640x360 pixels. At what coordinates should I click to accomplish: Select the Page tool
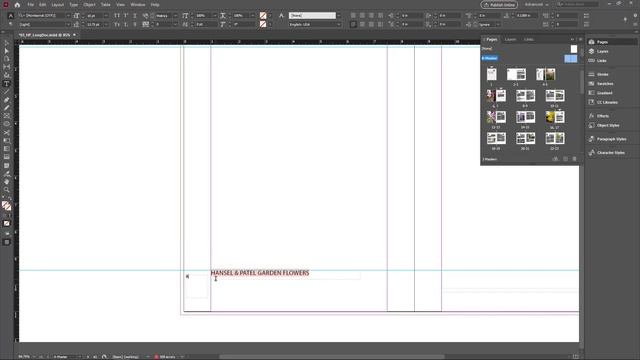coord(7,59)
